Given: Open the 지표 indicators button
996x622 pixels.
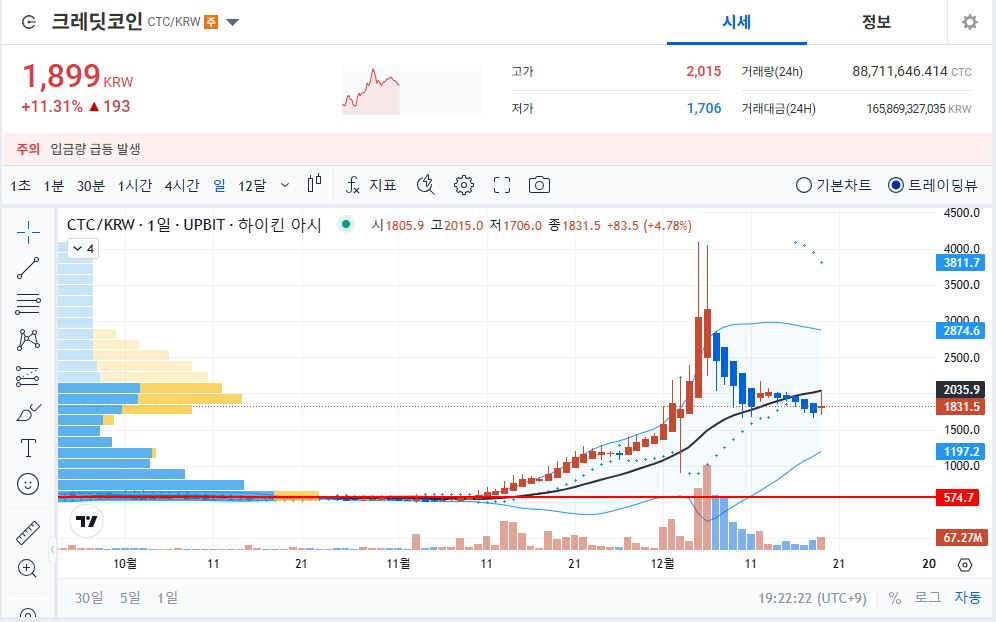Looking at the screenshot, I should 371,185.
